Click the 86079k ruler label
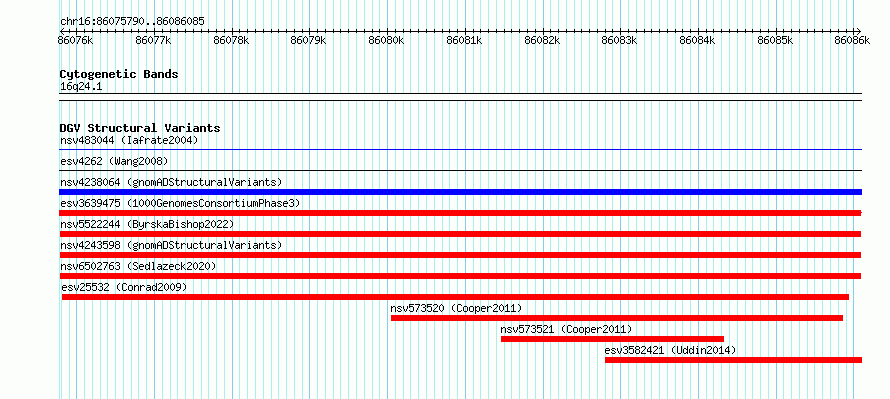The height and width of the screenshot is (399, 890). [x=309, y=40]
